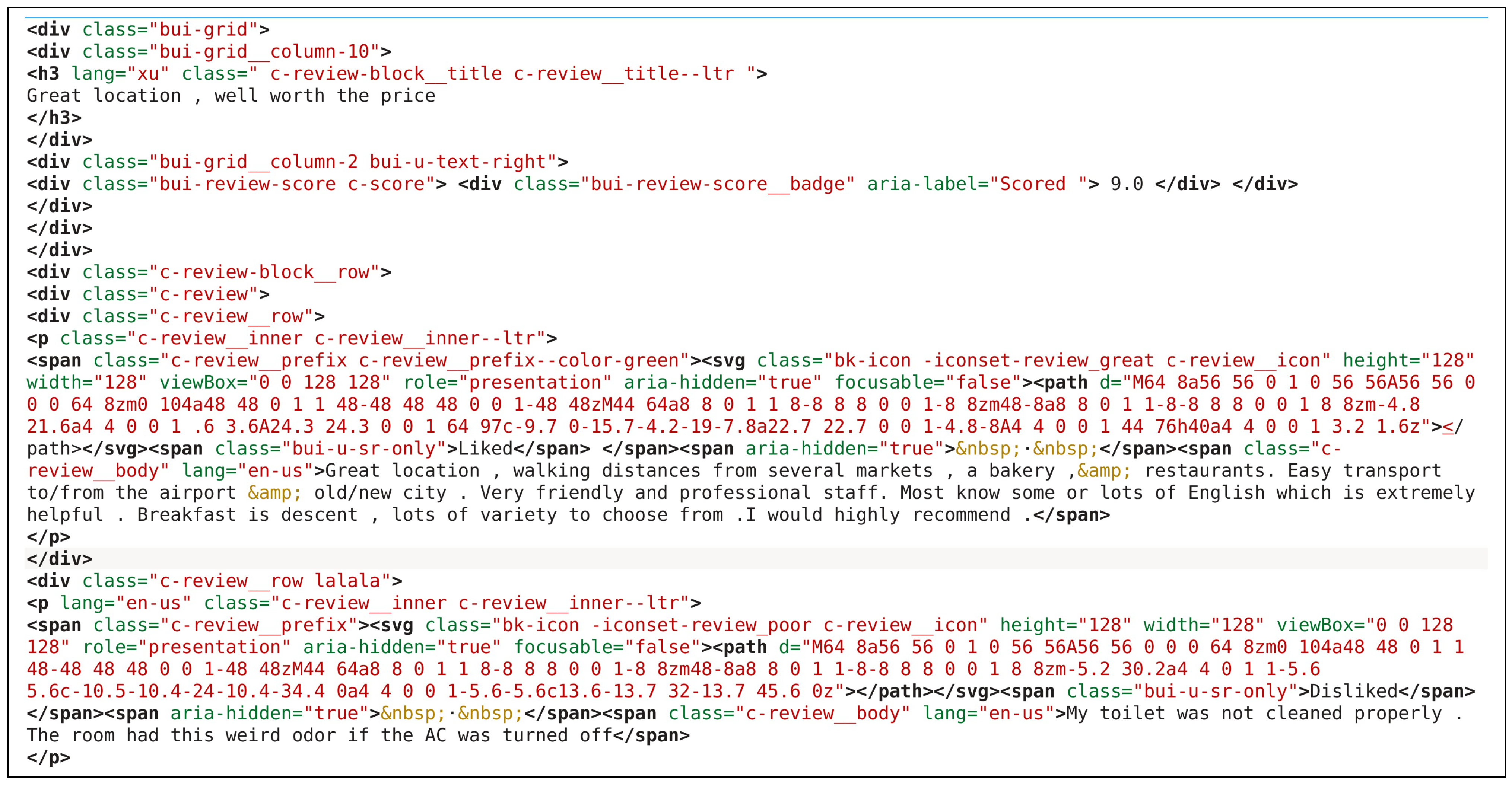The height and width of the screenshot is (785, 1512).
Task: Click the text 'My toilet was not cleaned properly'
Action: click(x=1254, y=714)
